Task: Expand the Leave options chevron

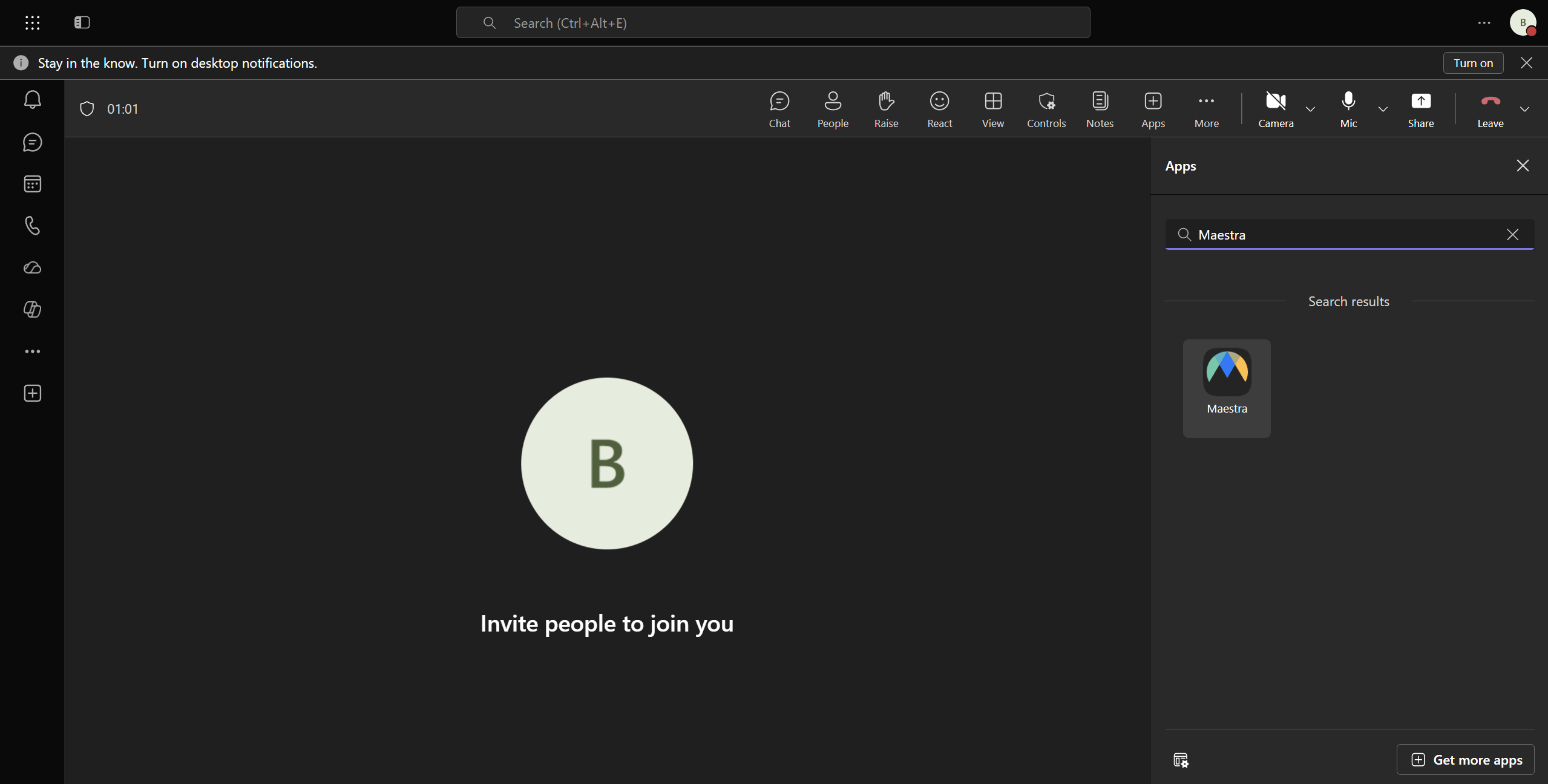Action: pos(1524,109)
